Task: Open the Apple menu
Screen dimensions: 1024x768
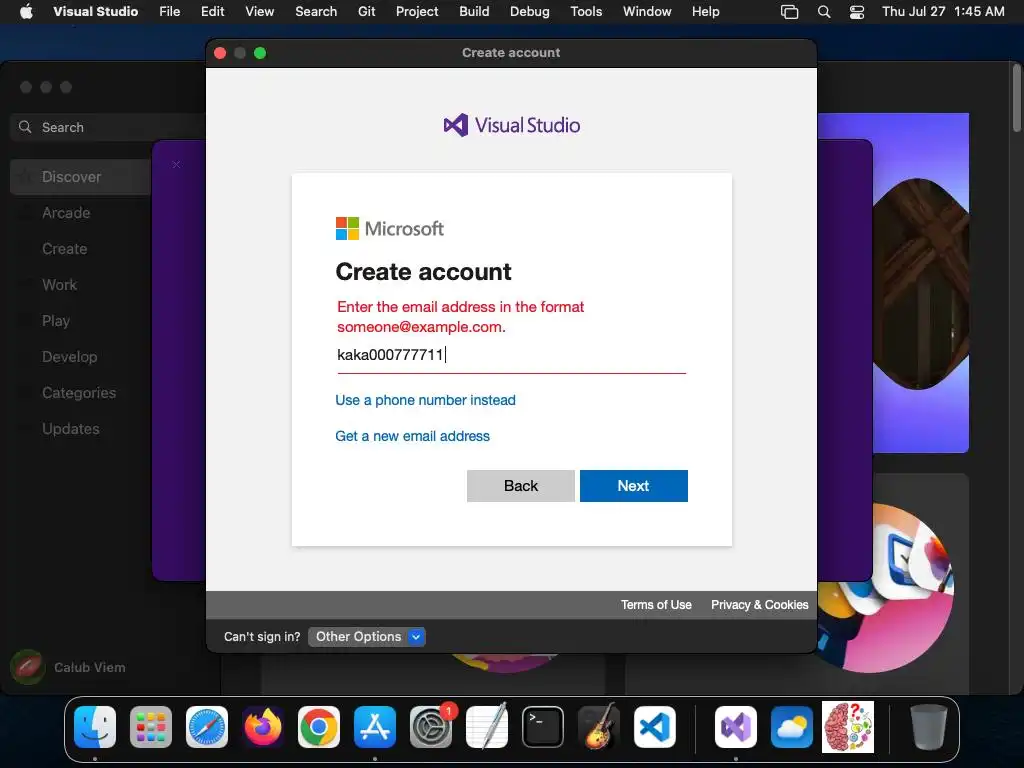Action: pyautogui.click(x=26, y=12)
